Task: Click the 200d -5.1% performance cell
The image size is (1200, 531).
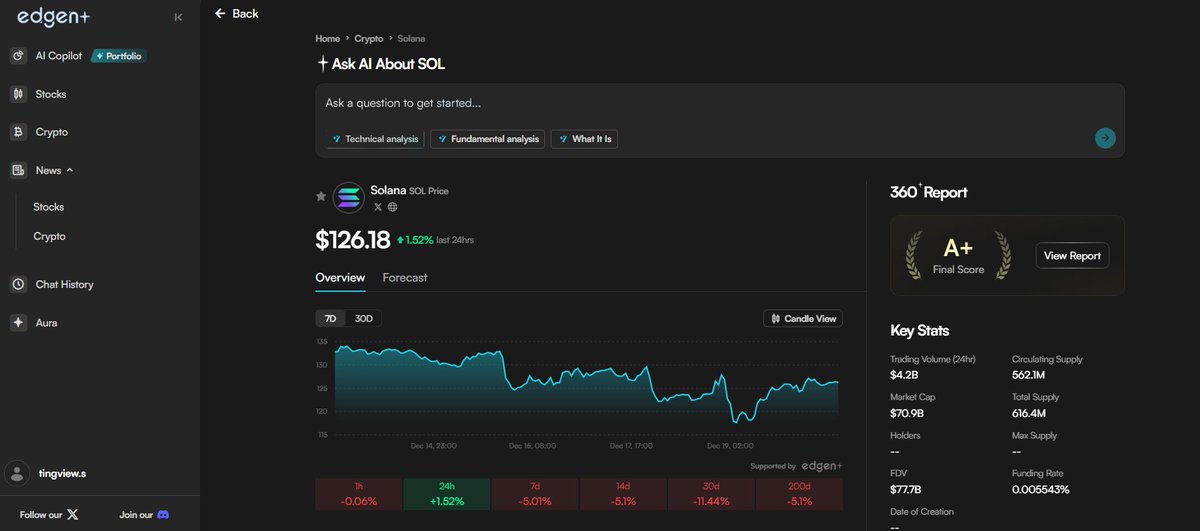Action: point(799,494)
